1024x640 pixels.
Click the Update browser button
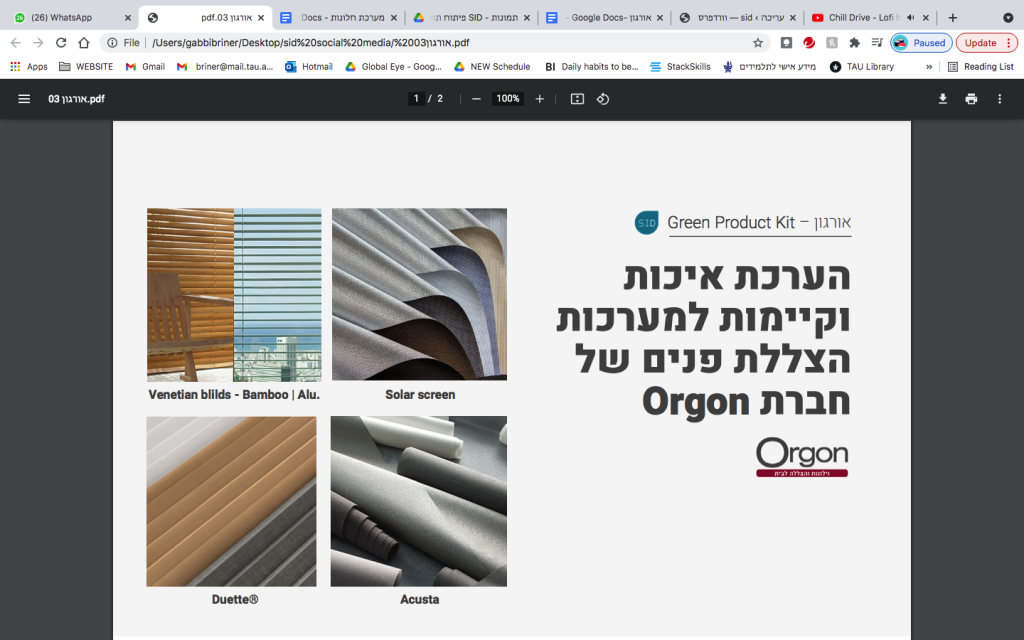click(x=987, y=42)
